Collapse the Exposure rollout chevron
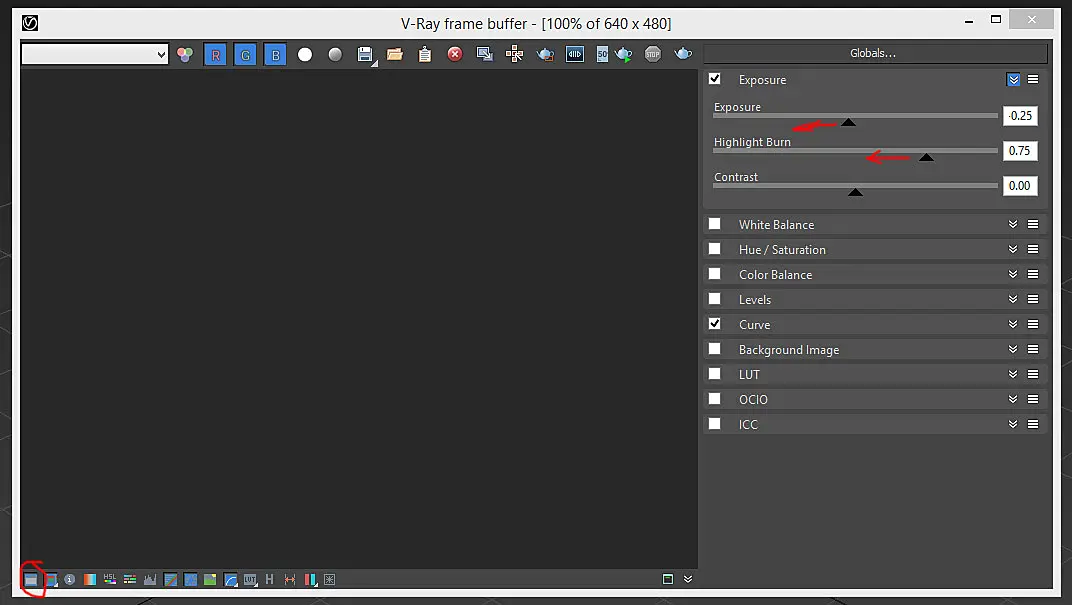This screenshot has width=1072, height=605. pos(1013,79)
